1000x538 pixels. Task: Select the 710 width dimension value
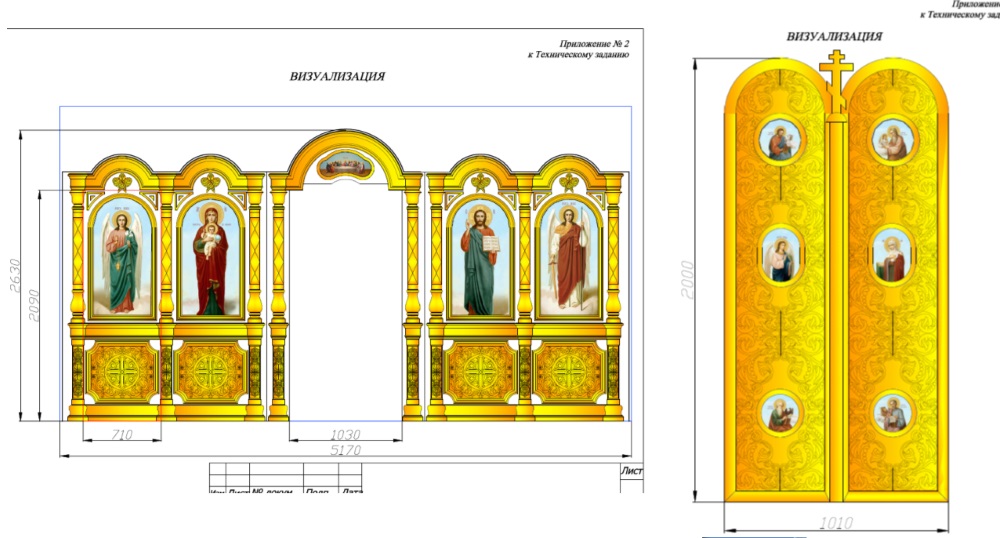coord(122,435)
